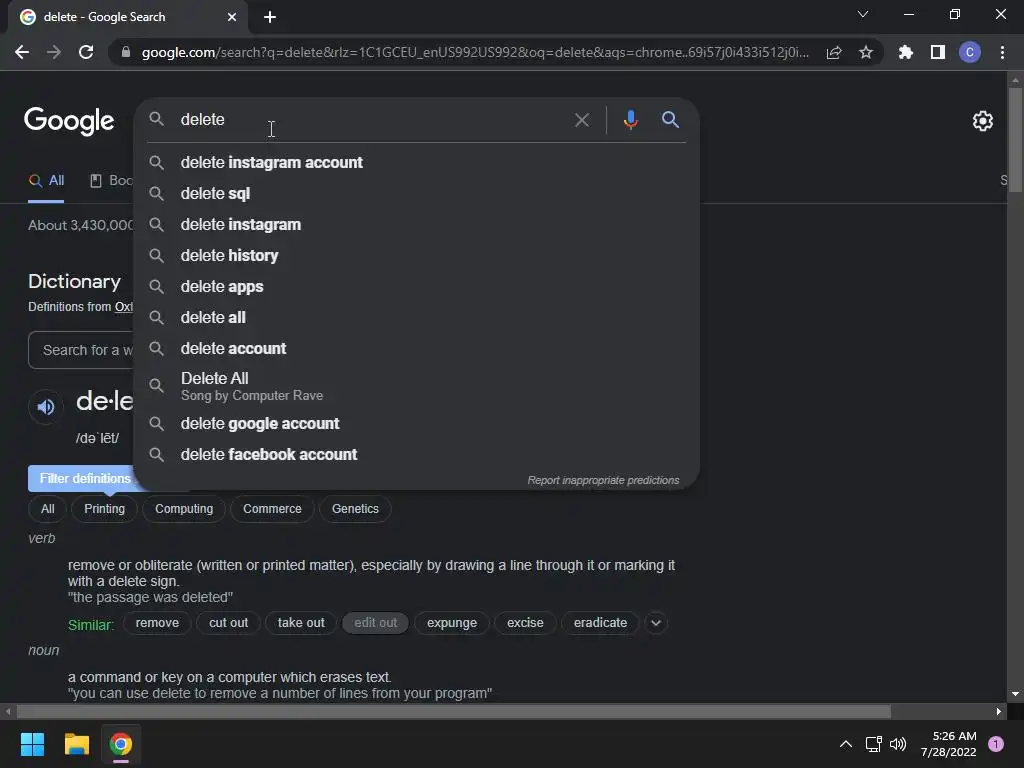Viewport: 1024px width, 768px height.
Task: Open File Explorer from taskbar
Action: pos(76,744)
